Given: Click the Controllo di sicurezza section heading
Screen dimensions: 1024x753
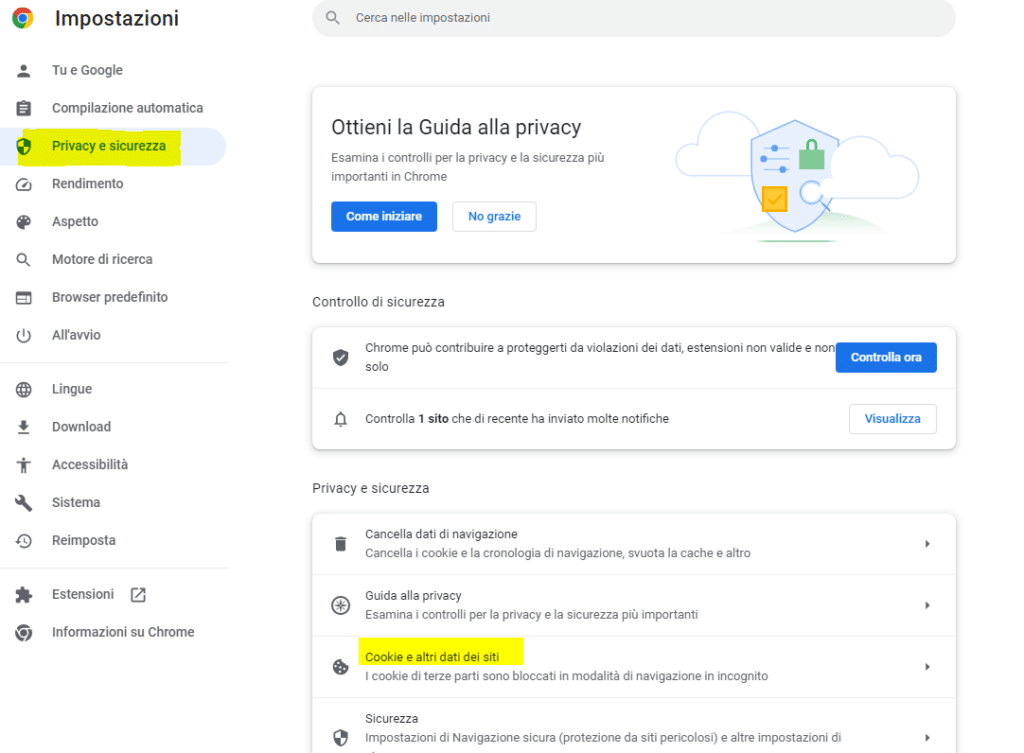Looking at the screenshot, I should 378,302.
